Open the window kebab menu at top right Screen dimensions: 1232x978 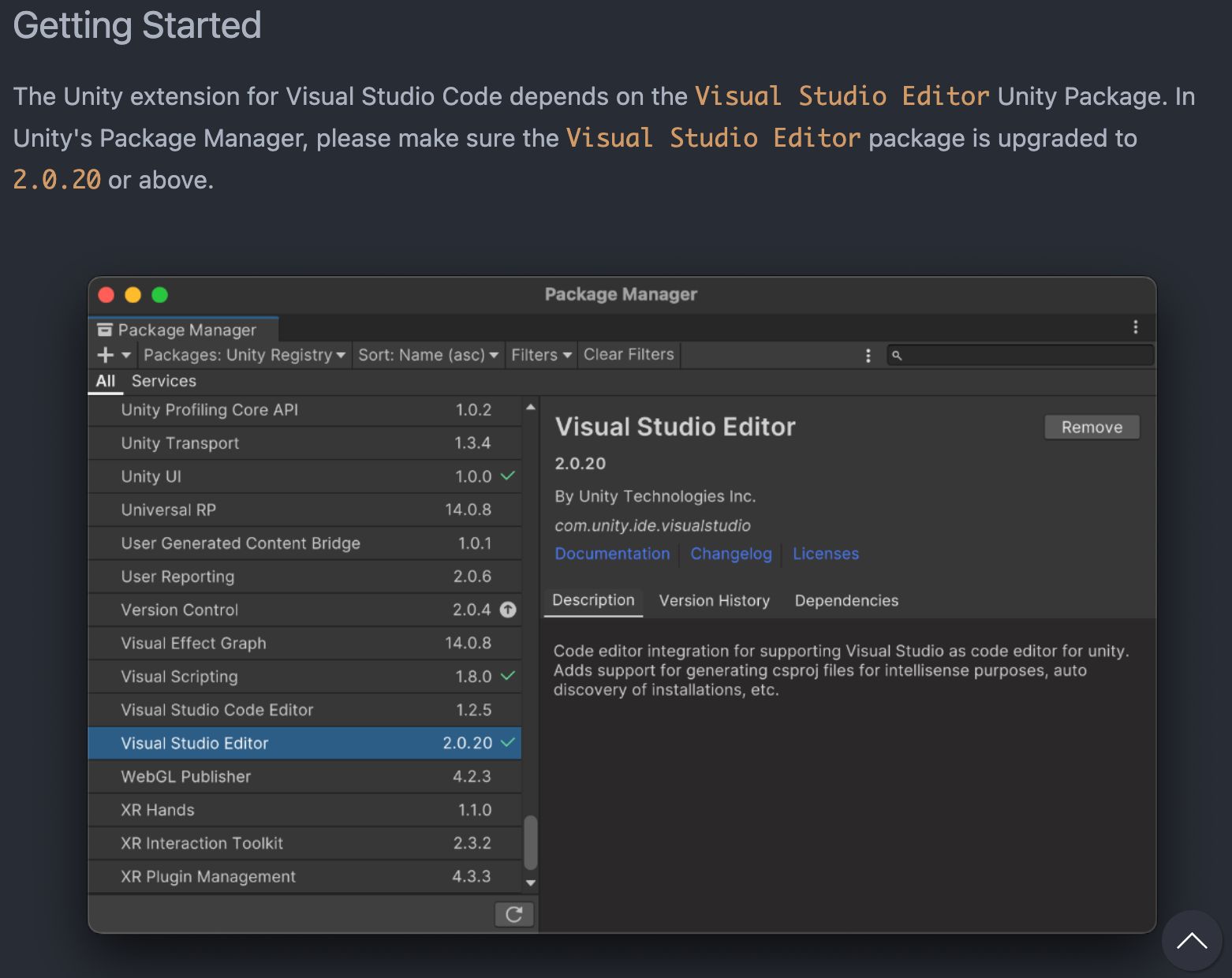[1136, 327]
